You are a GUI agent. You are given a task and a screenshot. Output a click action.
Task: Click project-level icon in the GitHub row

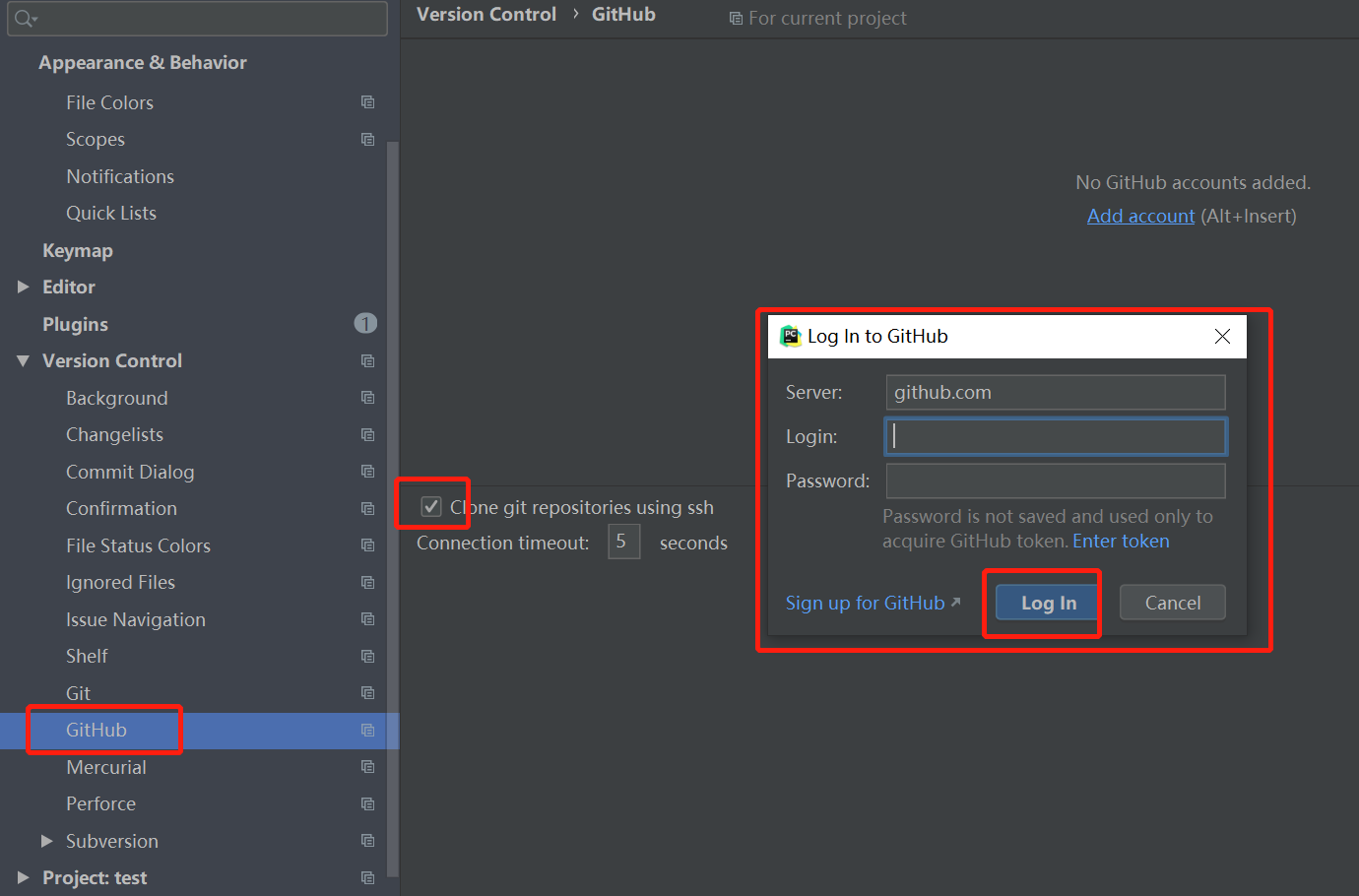pos(368,731)
